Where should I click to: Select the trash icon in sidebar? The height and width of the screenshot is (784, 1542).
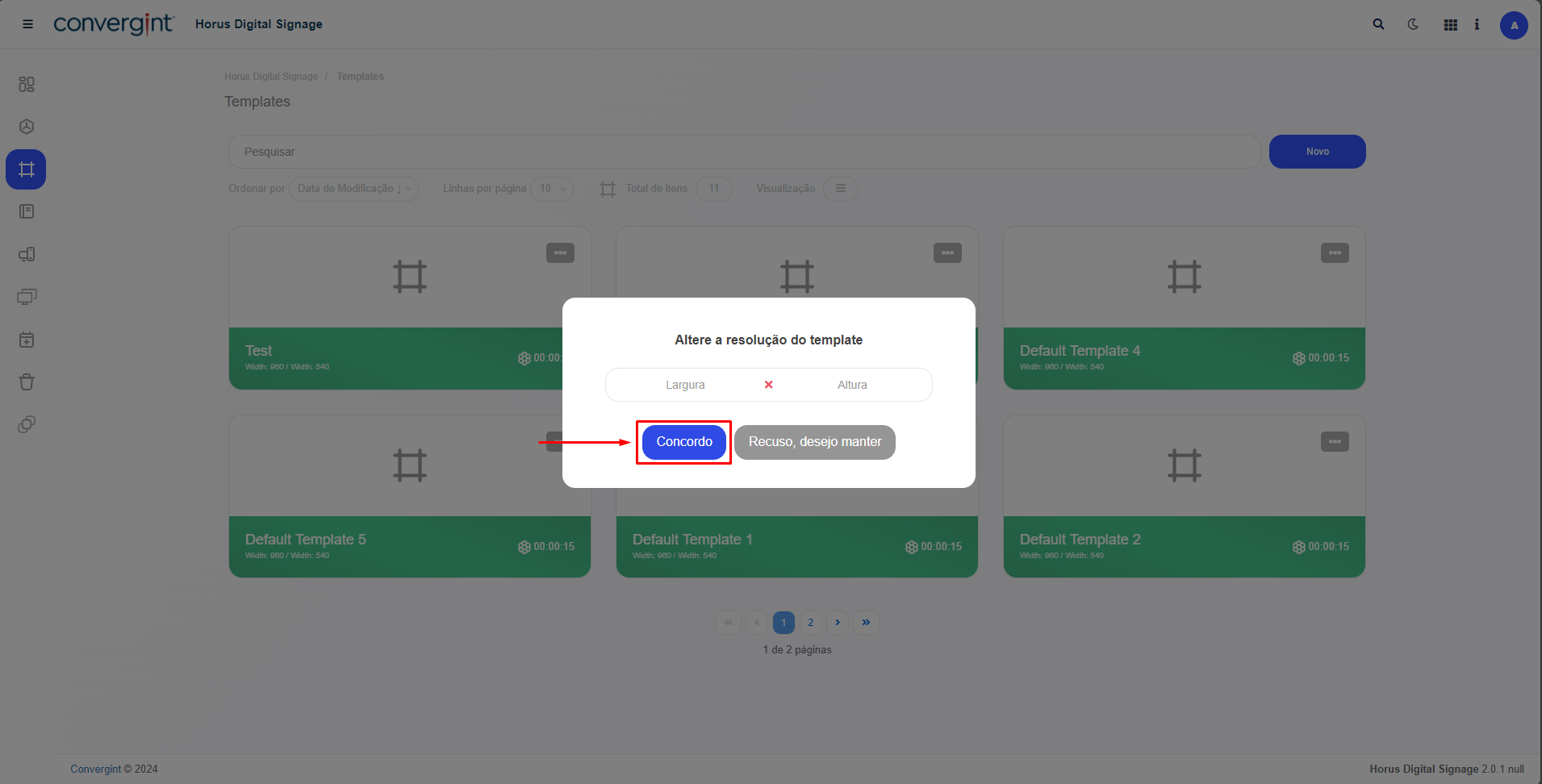coord(27,382)
